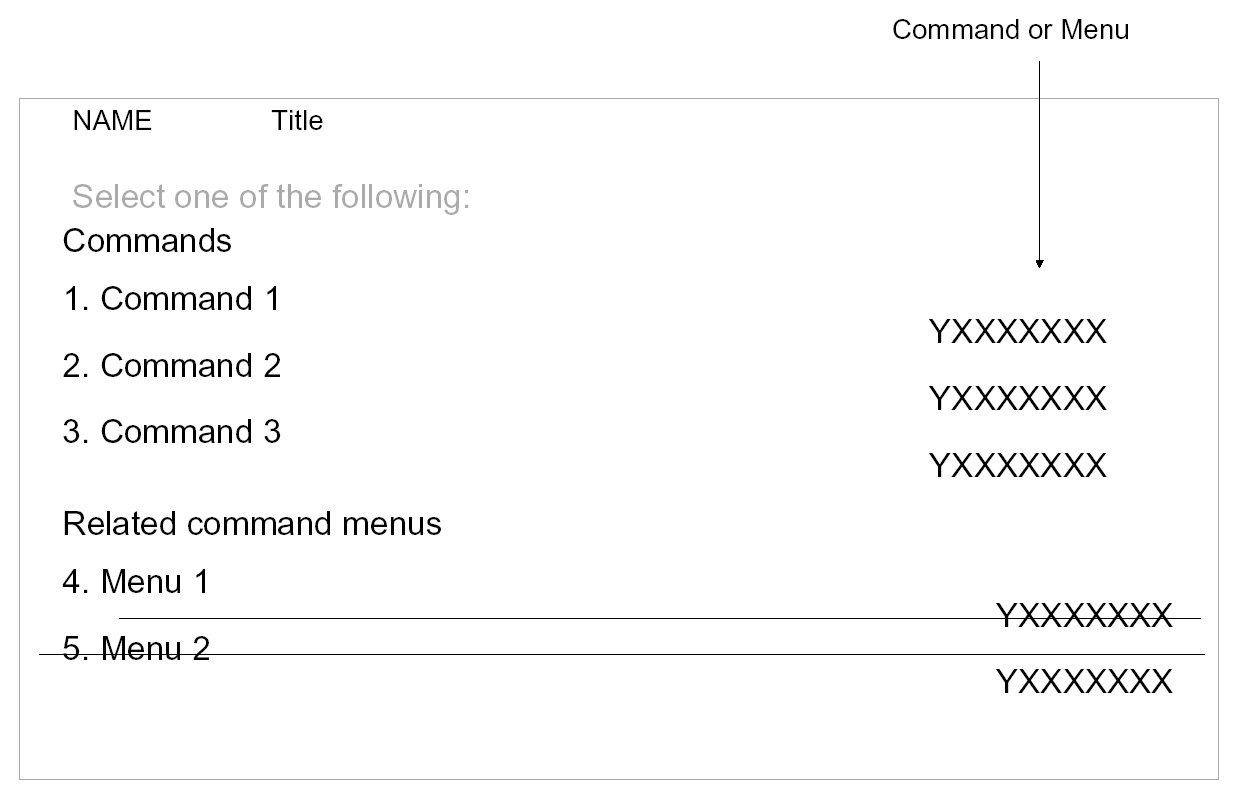Pick option 3. Command 3
Image resolution: width=1244 pixels, height=800 pixels.
click(172, 432)
